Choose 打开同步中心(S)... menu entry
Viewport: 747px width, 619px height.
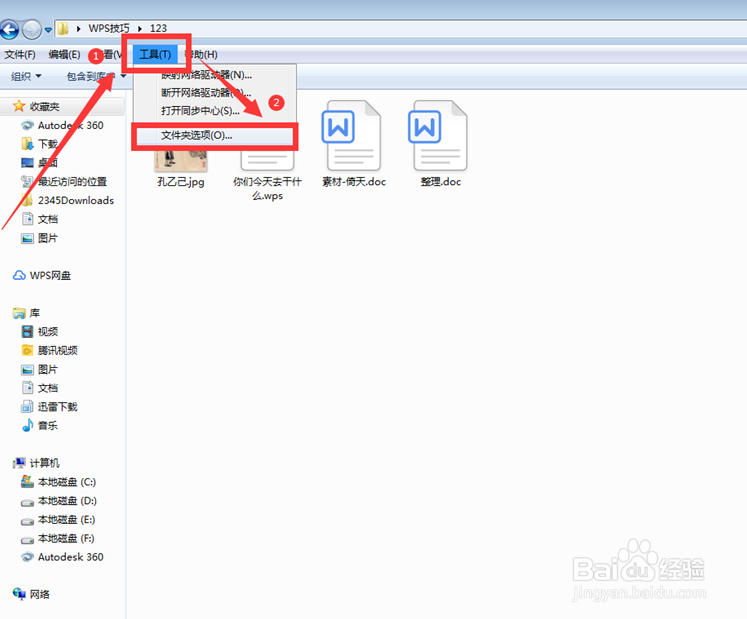(214, 111)
